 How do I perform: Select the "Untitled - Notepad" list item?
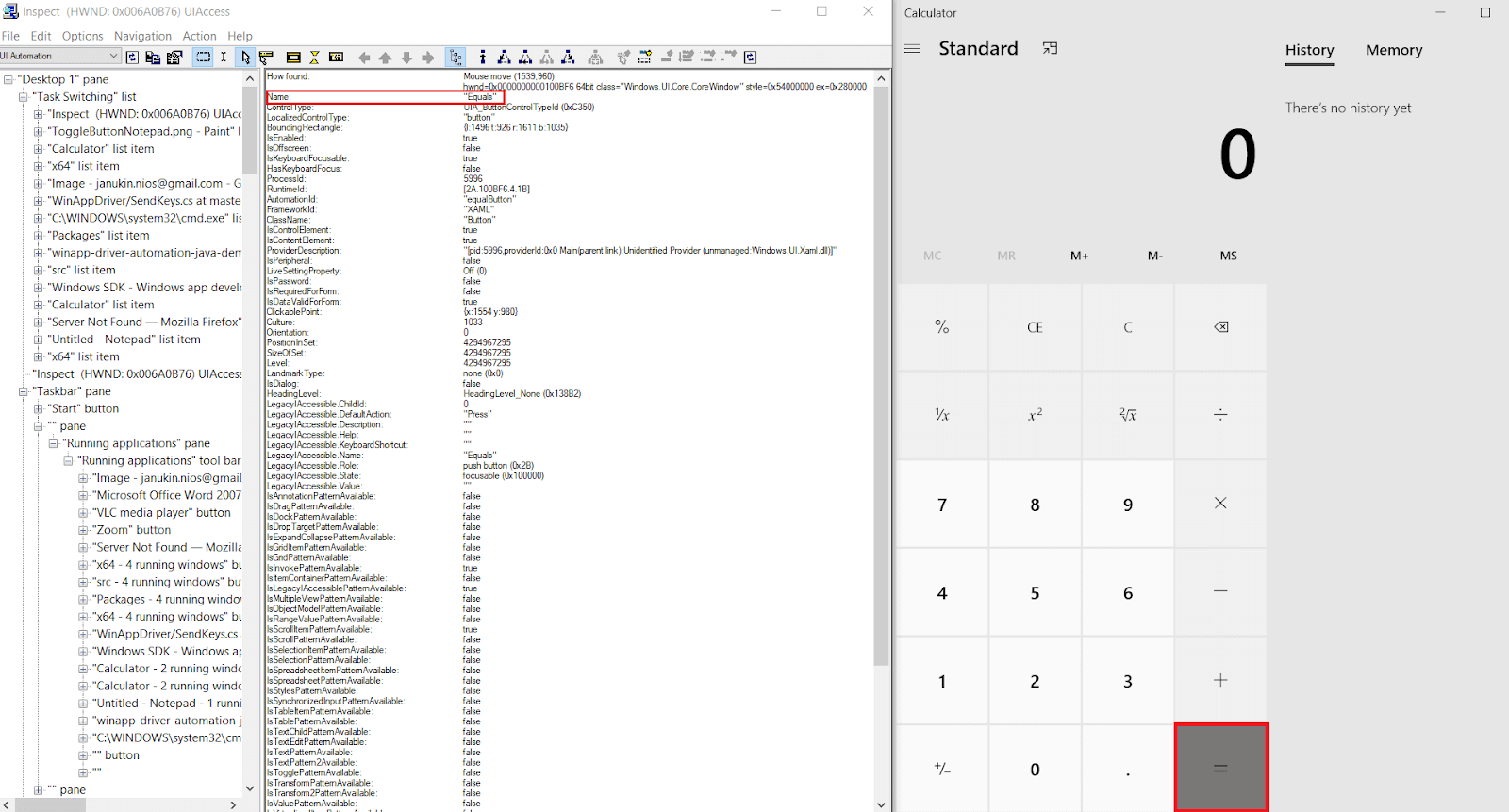(124, 340)
